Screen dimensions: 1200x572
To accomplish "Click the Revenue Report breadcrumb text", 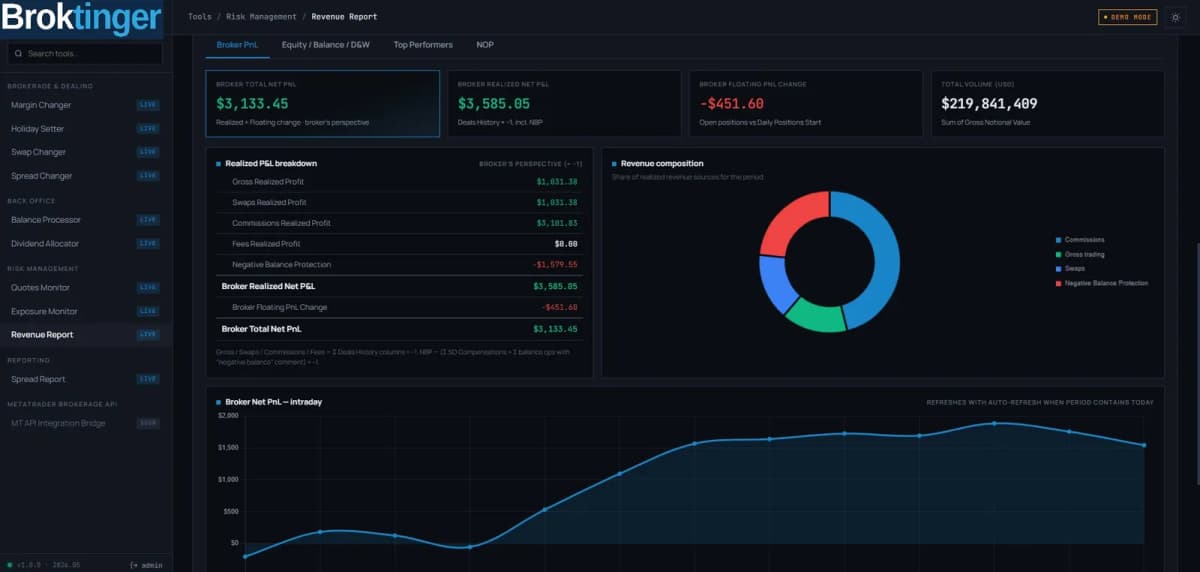I will [344, 17].
